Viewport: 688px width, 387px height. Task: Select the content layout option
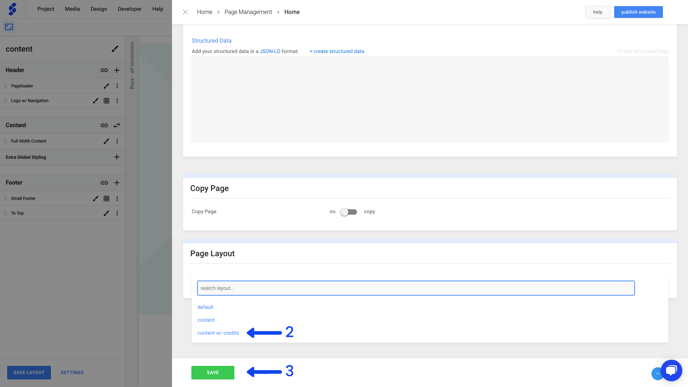tap(206, 320)
